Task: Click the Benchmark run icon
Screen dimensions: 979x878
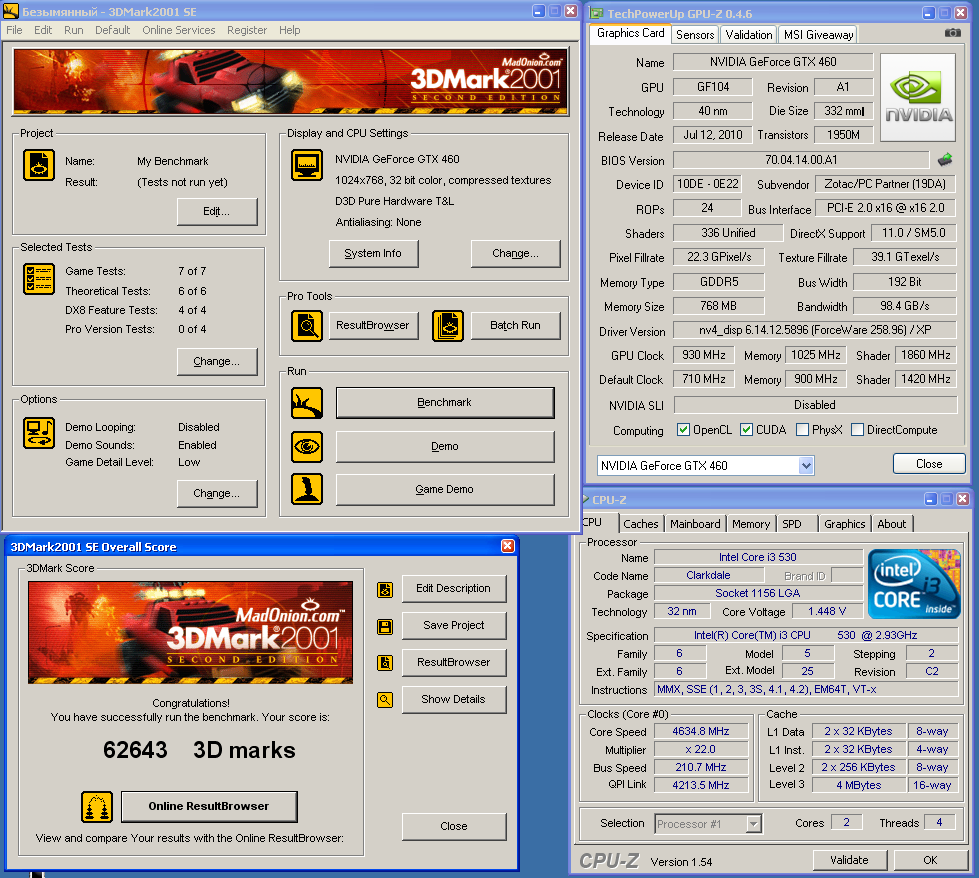Action: coord(307,403)
